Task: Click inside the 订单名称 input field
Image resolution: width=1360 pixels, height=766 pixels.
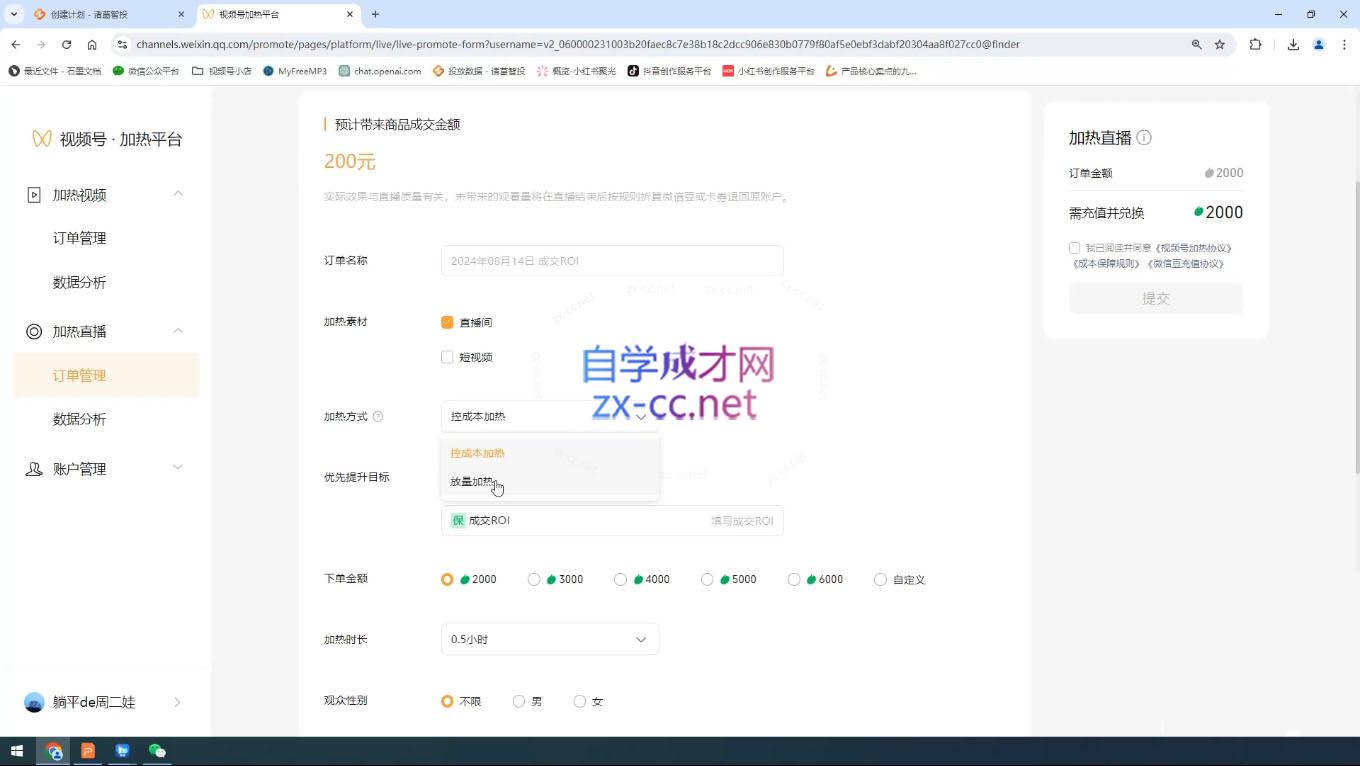Action: click(611, 260)
